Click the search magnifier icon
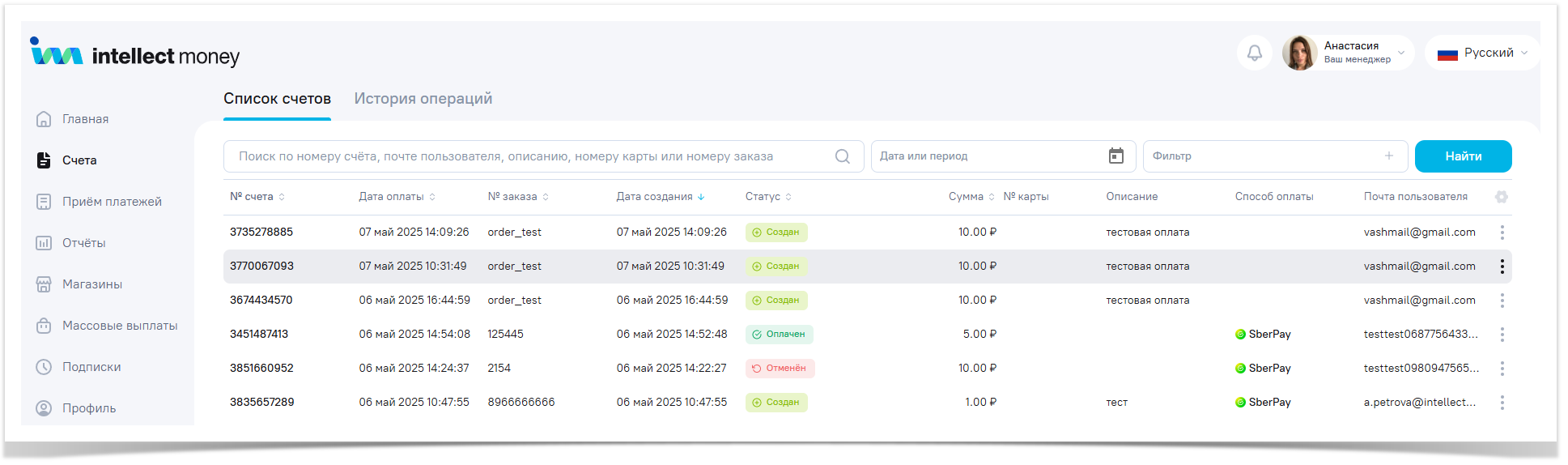The width and height of the screenshot is (1568, 465). point(842,156)
